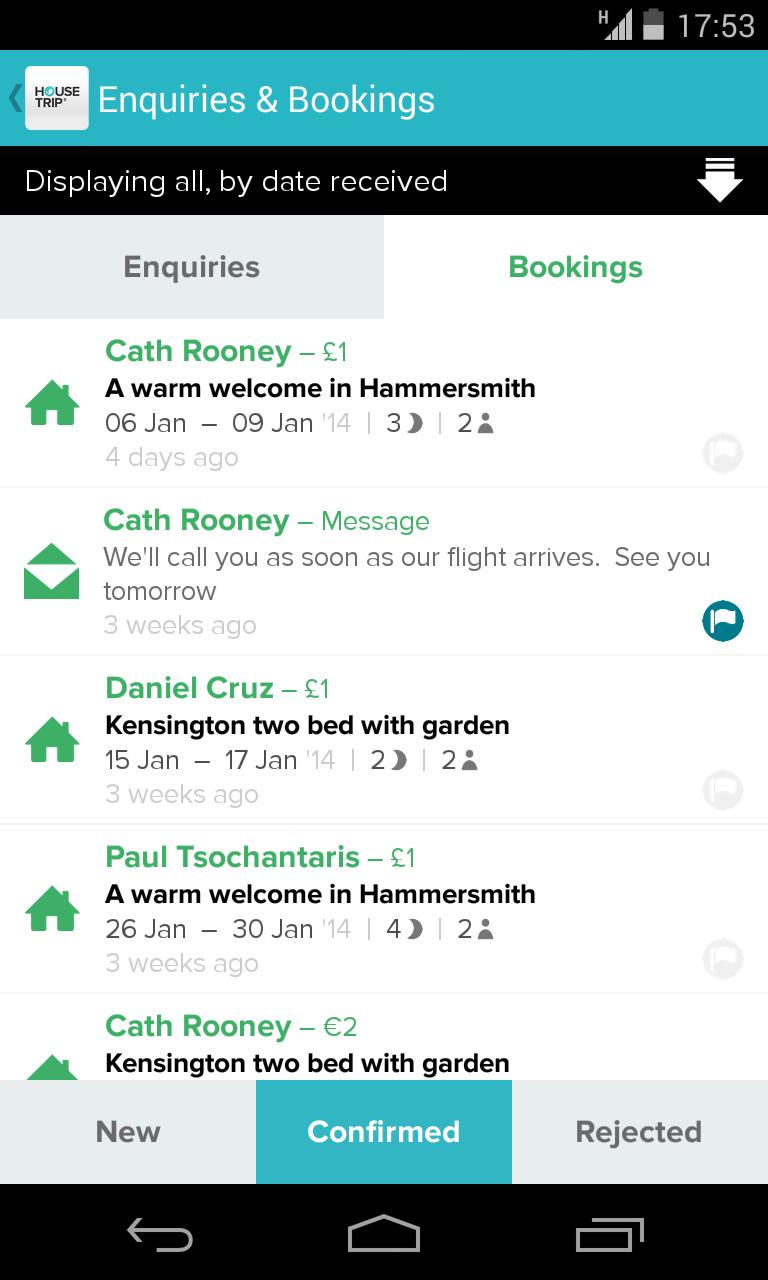Unflag Cath Rooney's message
Viewport: 768px width, 1280px height.
click(722, 621)
